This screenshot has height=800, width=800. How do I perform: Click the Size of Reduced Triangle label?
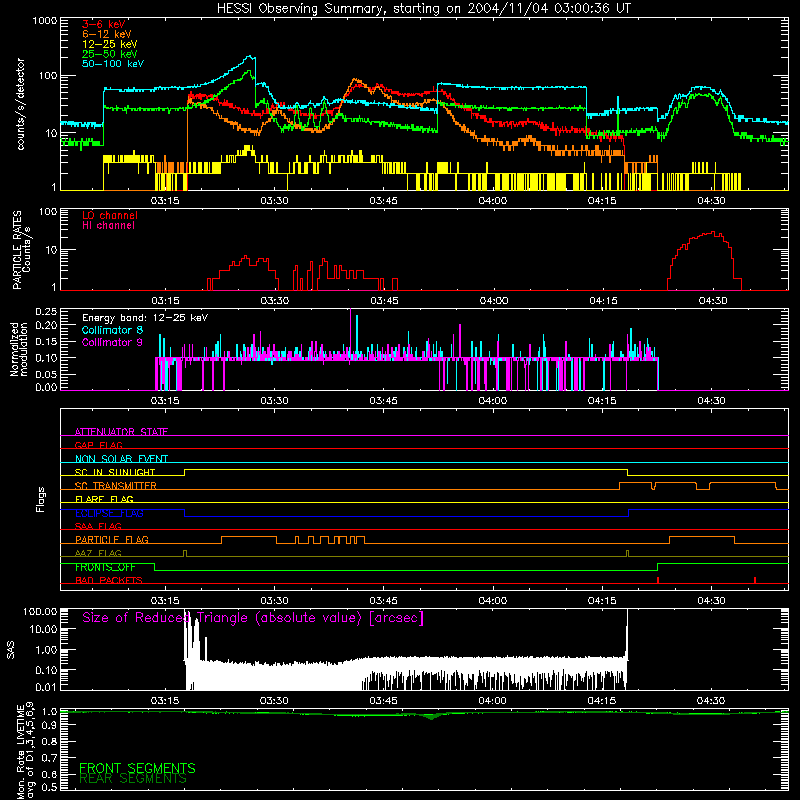click(x=253, y=618)
